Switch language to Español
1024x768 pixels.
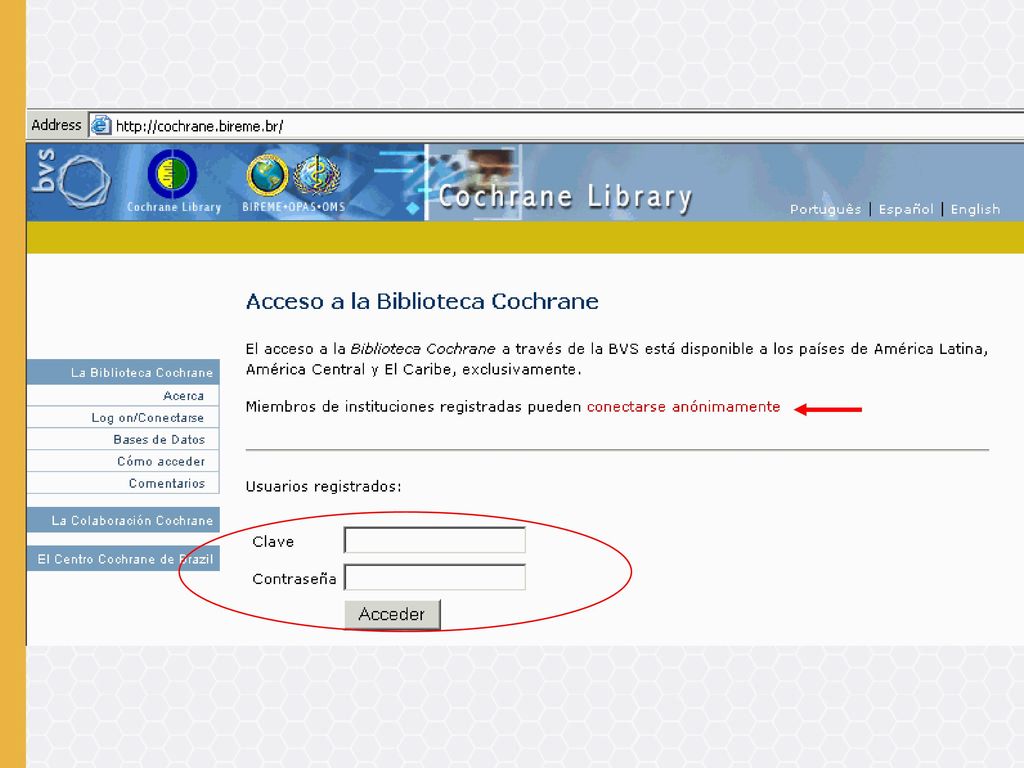point(906,209)
